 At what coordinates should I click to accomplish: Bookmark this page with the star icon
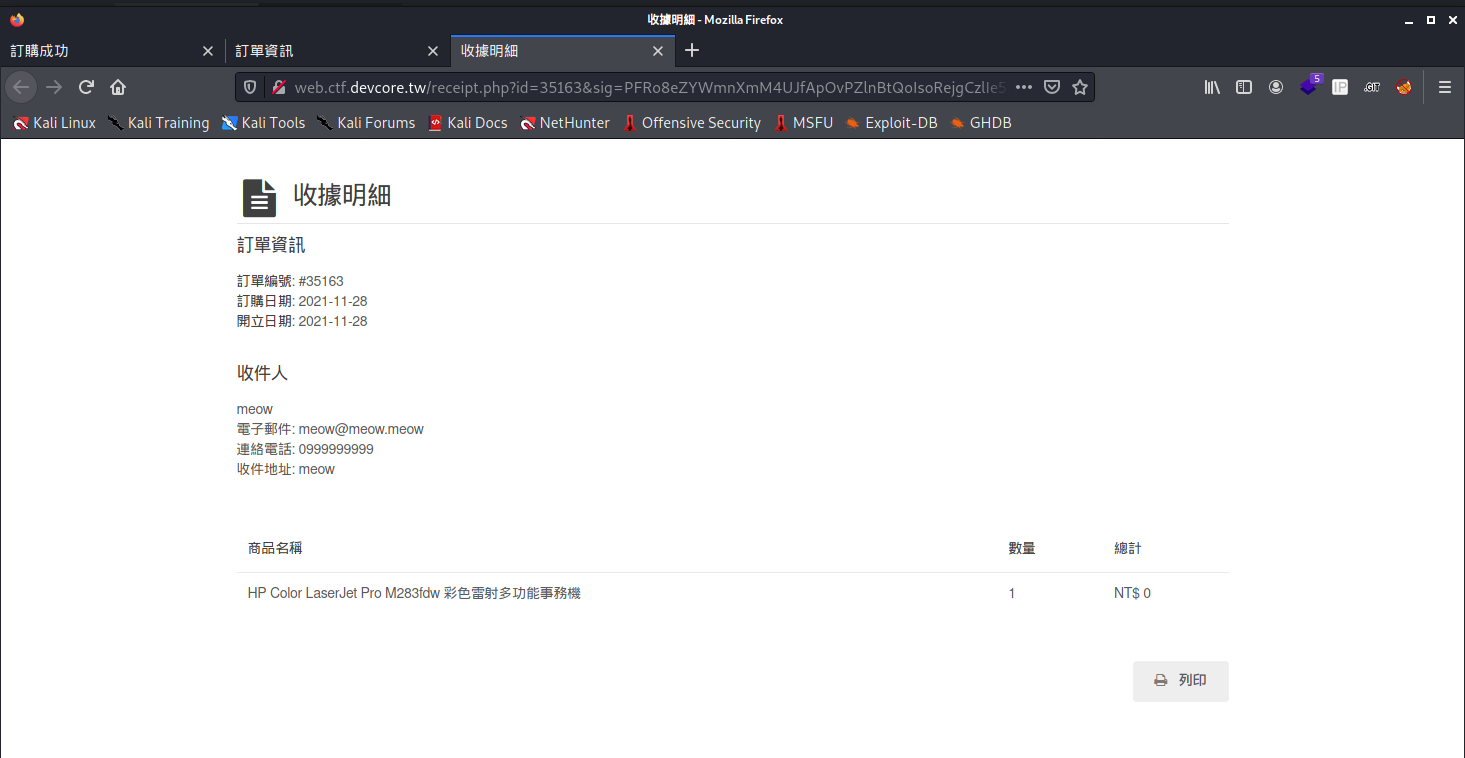tap(1080, 87)
